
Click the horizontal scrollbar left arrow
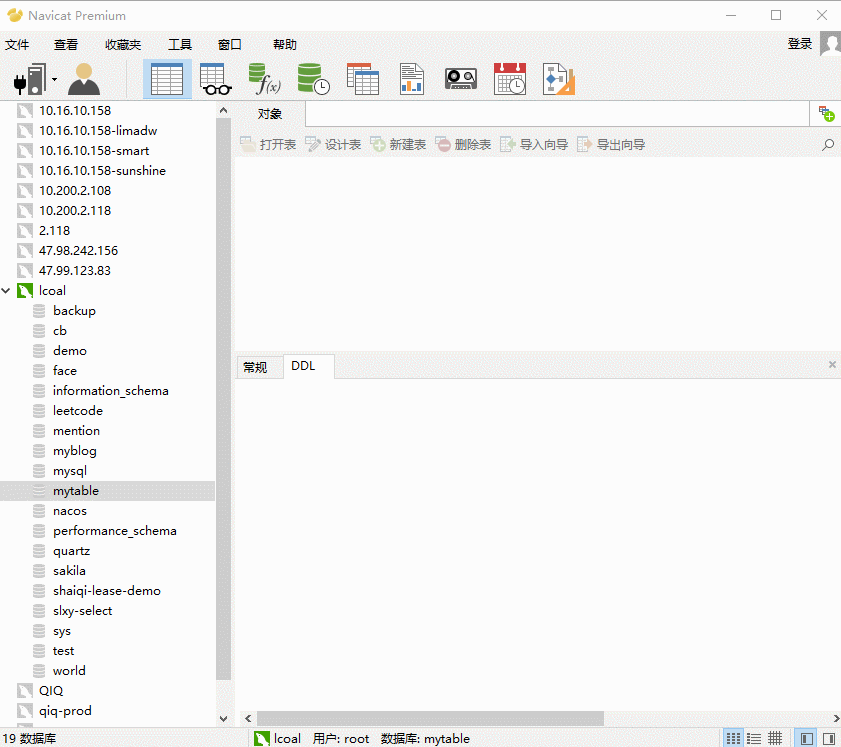tap(248, 718)
